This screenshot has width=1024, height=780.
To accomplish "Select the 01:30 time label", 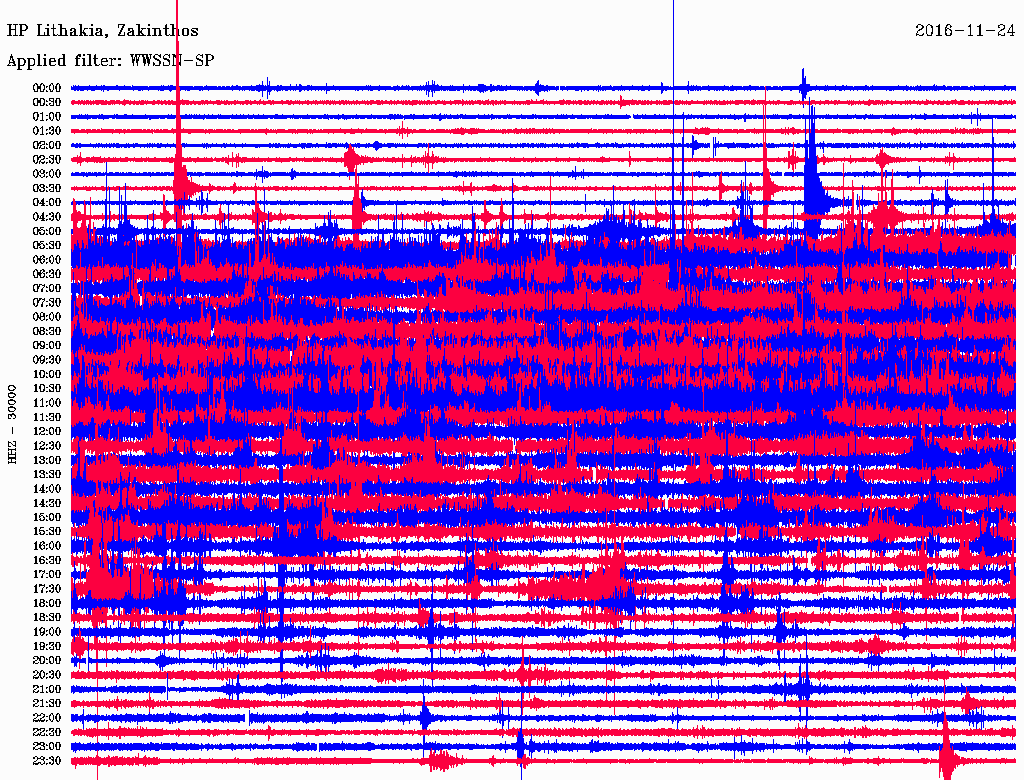I will (47, 131).
